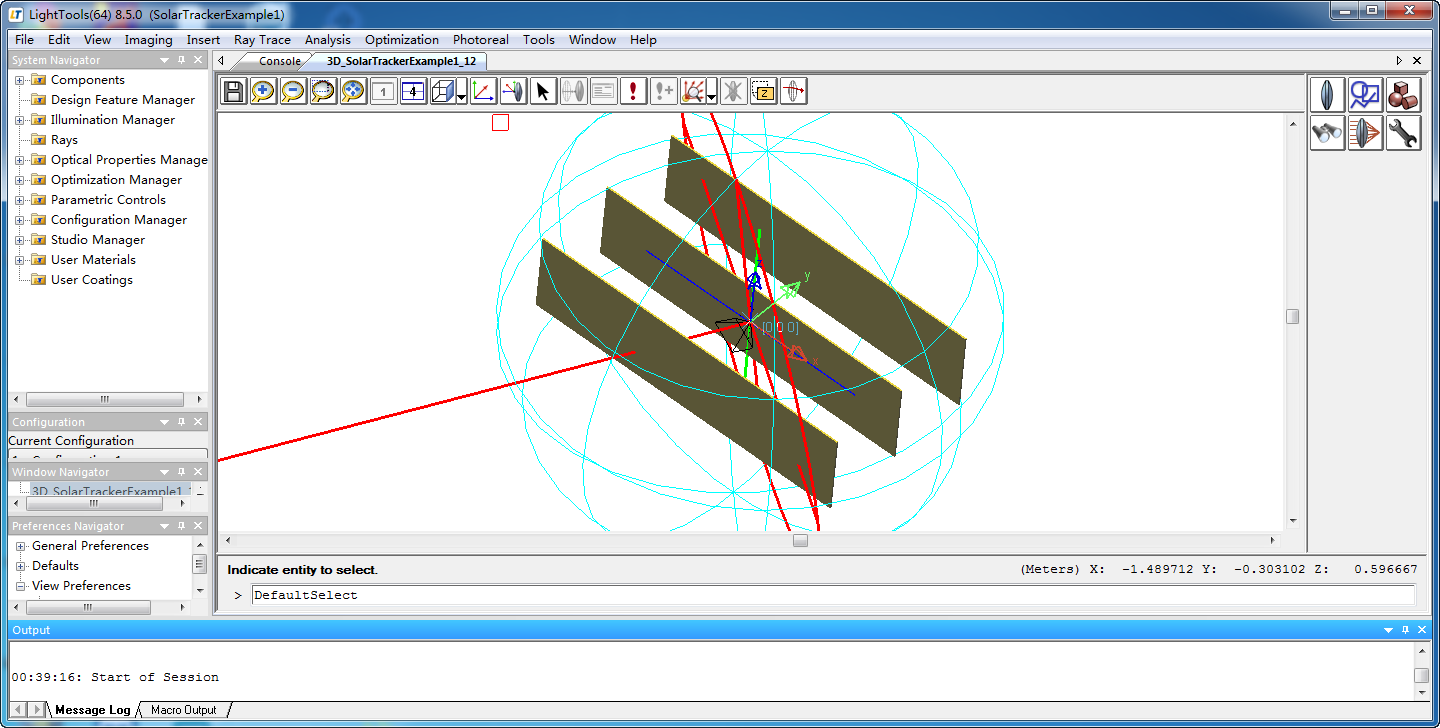Pin the System Navigator panel
This screenshot has height=728, width=1440.
(x=182, y=60)
